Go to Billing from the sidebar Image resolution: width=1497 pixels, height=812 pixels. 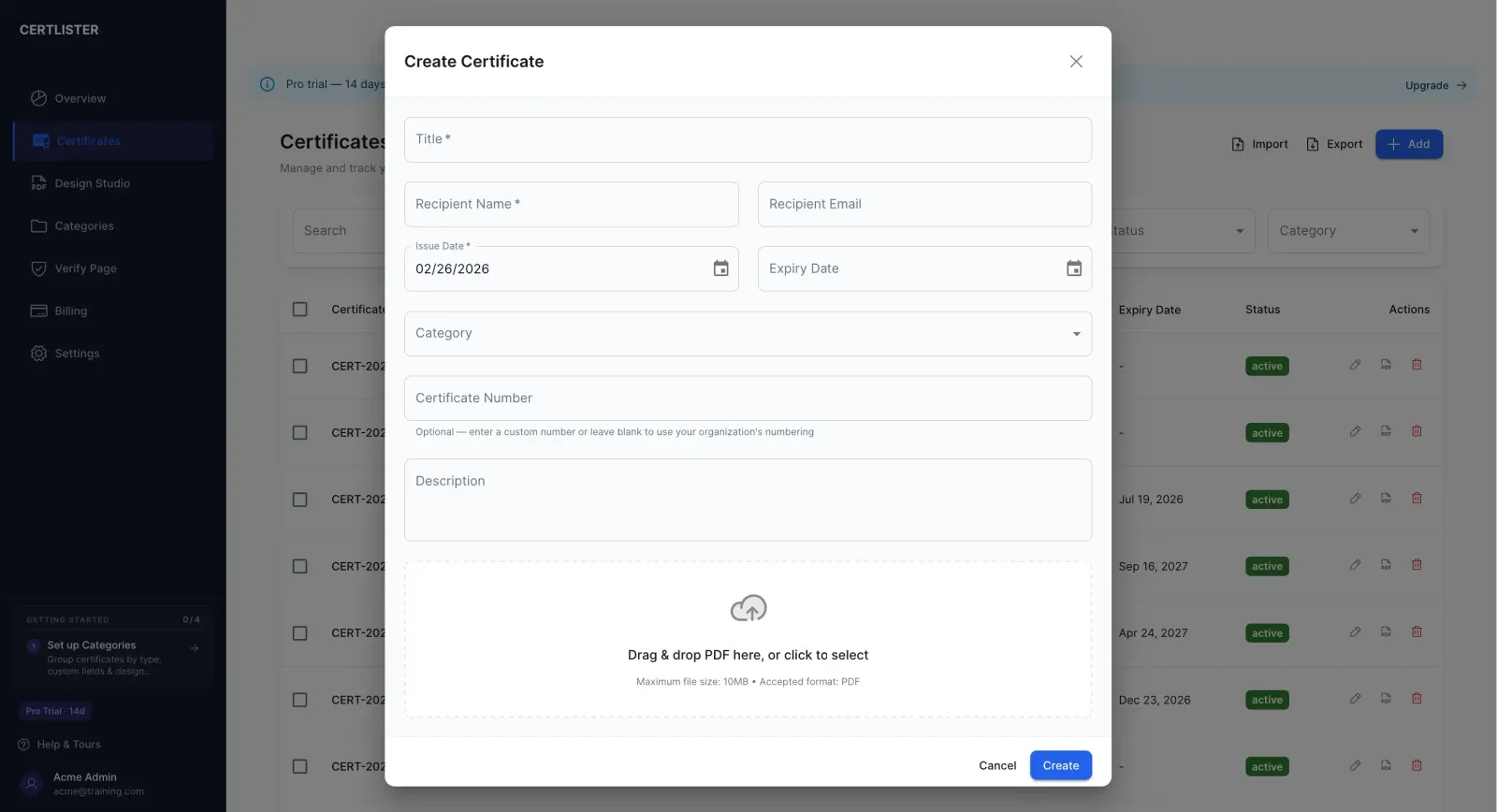pos(71,311)
